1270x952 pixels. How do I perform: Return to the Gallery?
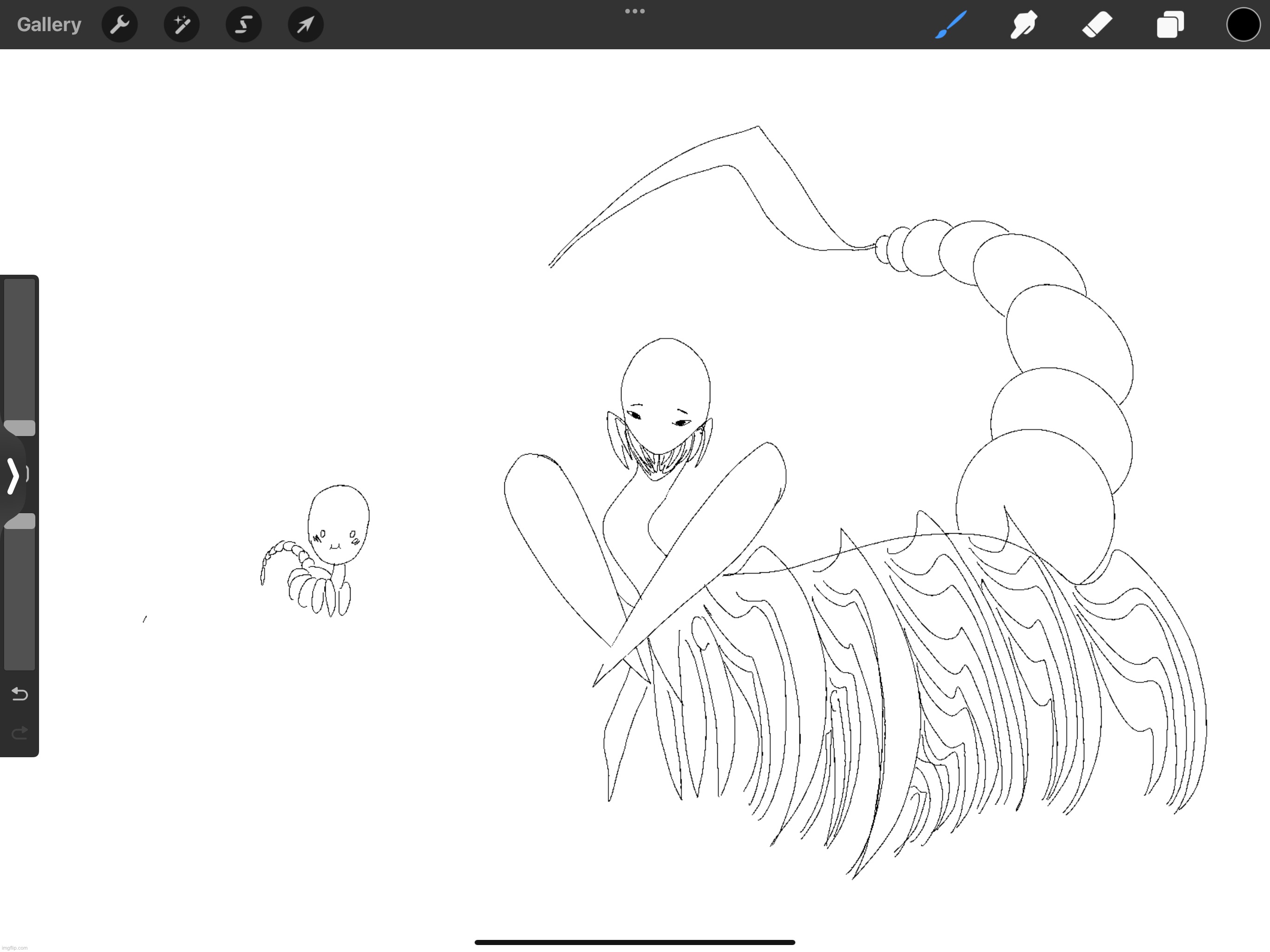(x=49, y=25)
